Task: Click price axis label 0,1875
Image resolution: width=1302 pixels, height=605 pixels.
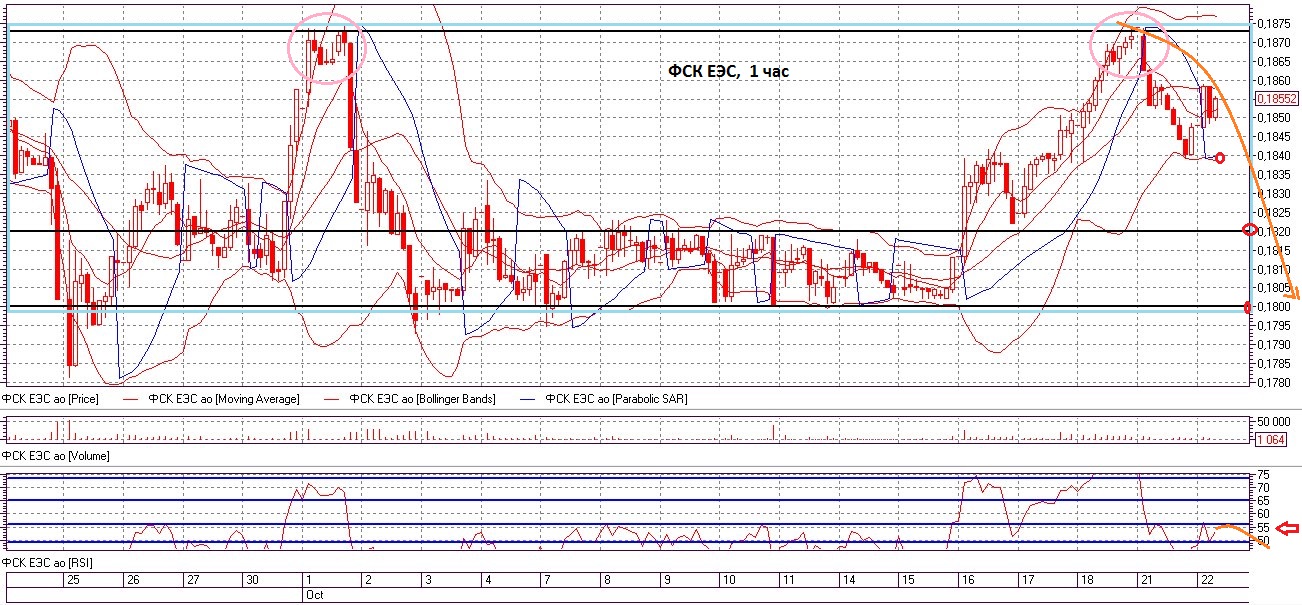Action: click(x=1272, y=23)
